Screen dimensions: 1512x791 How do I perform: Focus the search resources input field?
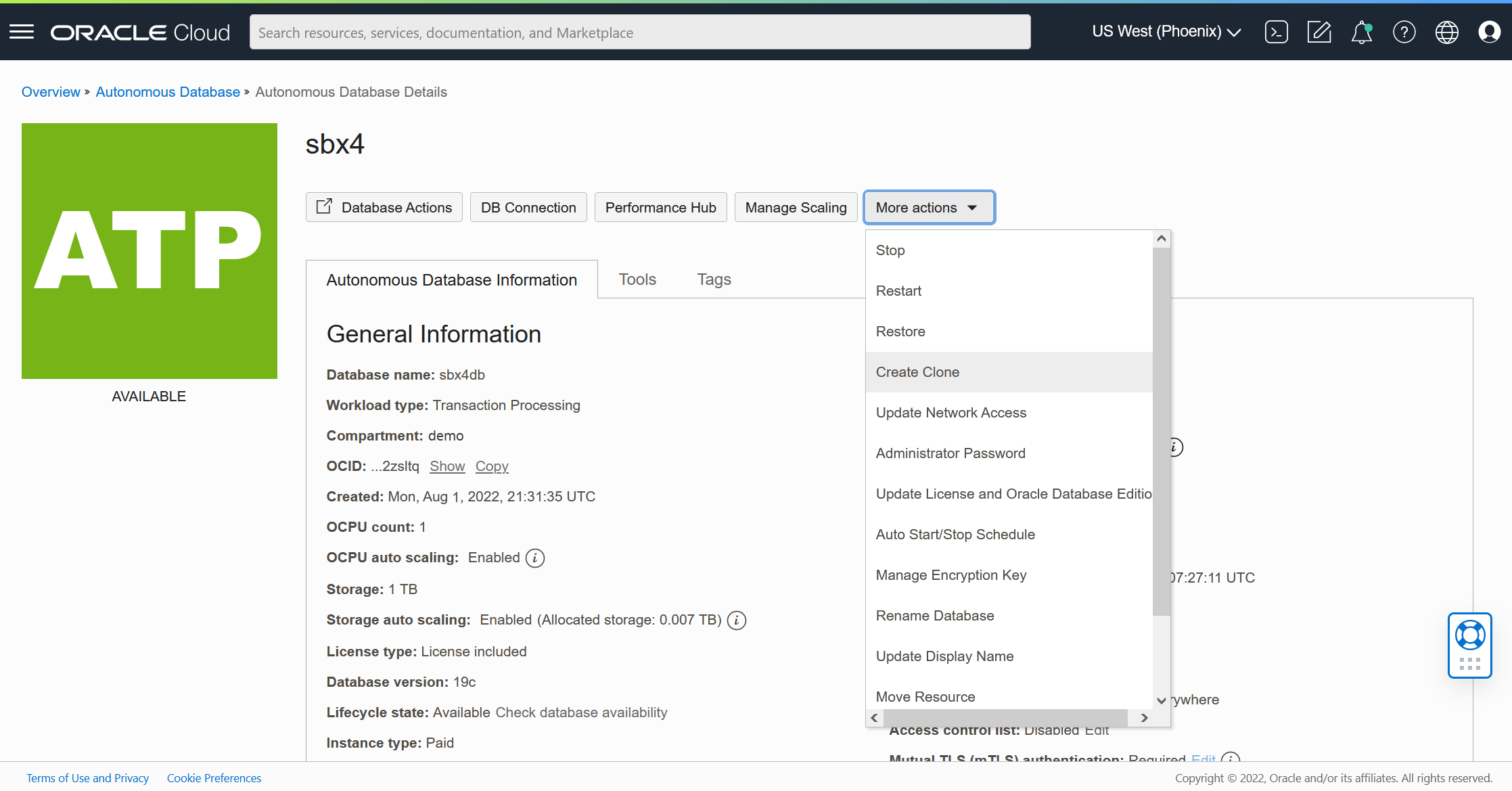pos(639,32)
